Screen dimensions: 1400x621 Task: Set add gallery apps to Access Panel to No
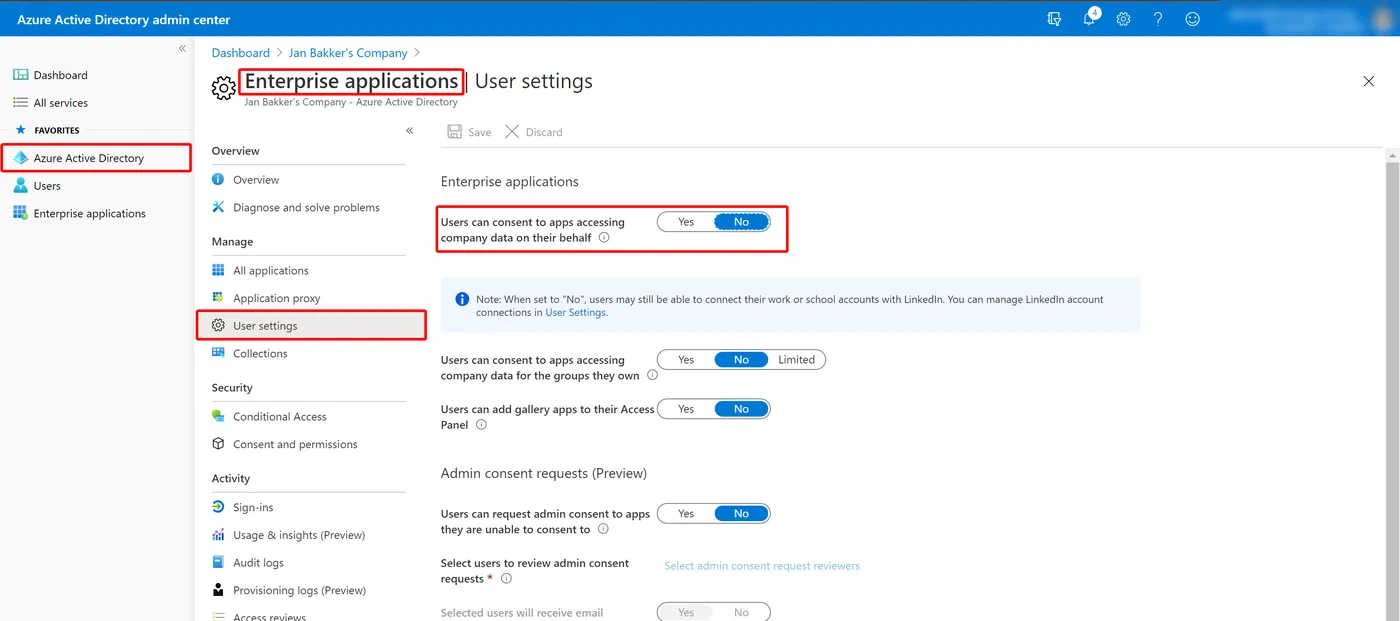coord(741,409)
